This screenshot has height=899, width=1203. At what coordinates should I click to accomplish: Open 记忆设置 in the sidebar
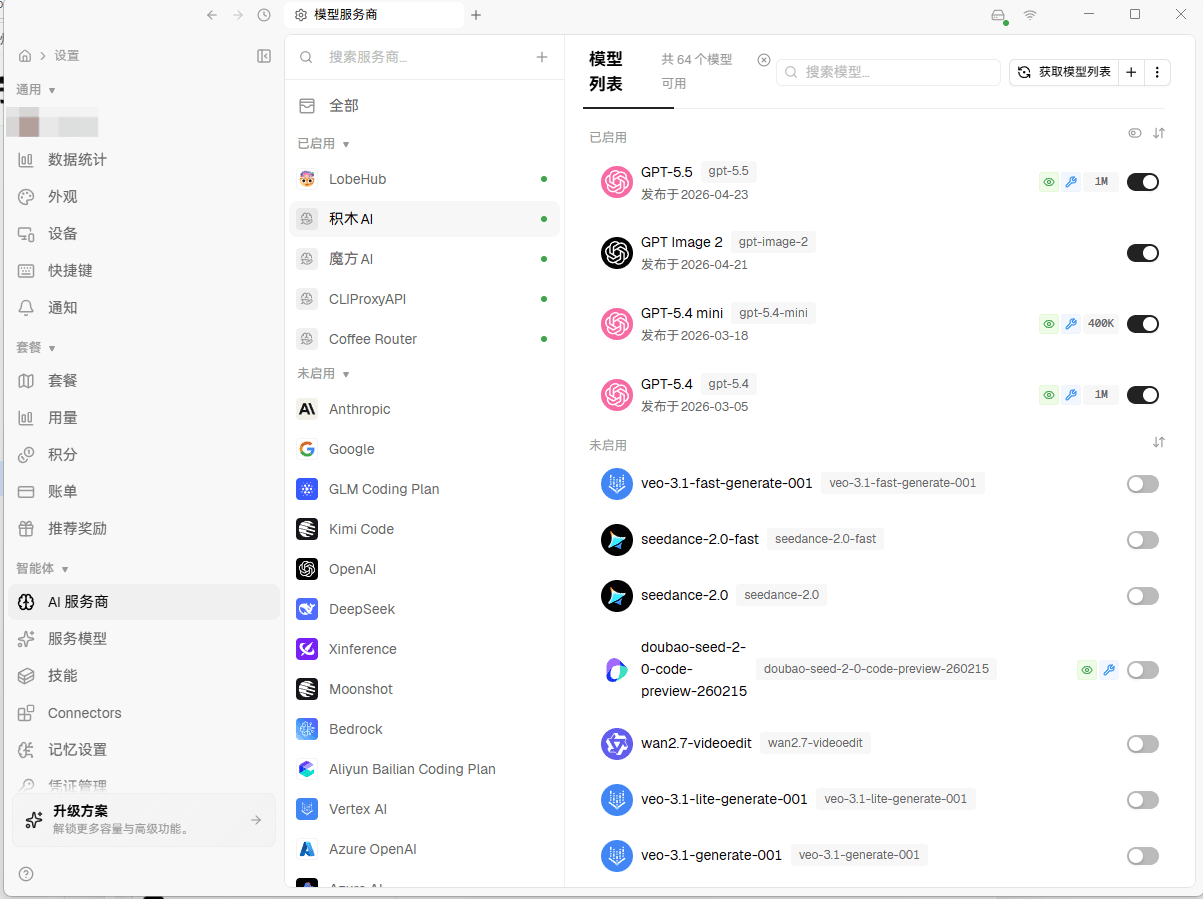[144, 750]
